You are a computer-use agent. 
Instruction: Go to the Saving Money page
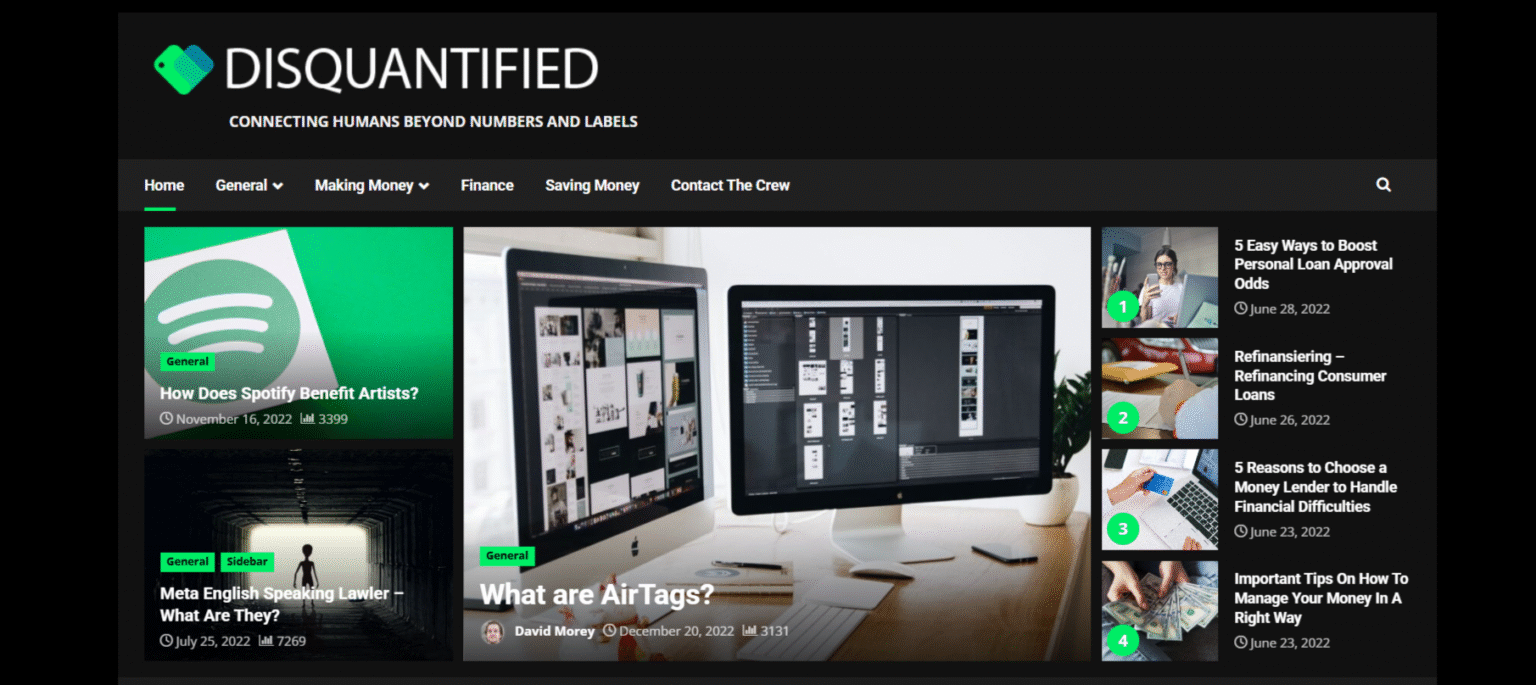(x=592, y=185)
